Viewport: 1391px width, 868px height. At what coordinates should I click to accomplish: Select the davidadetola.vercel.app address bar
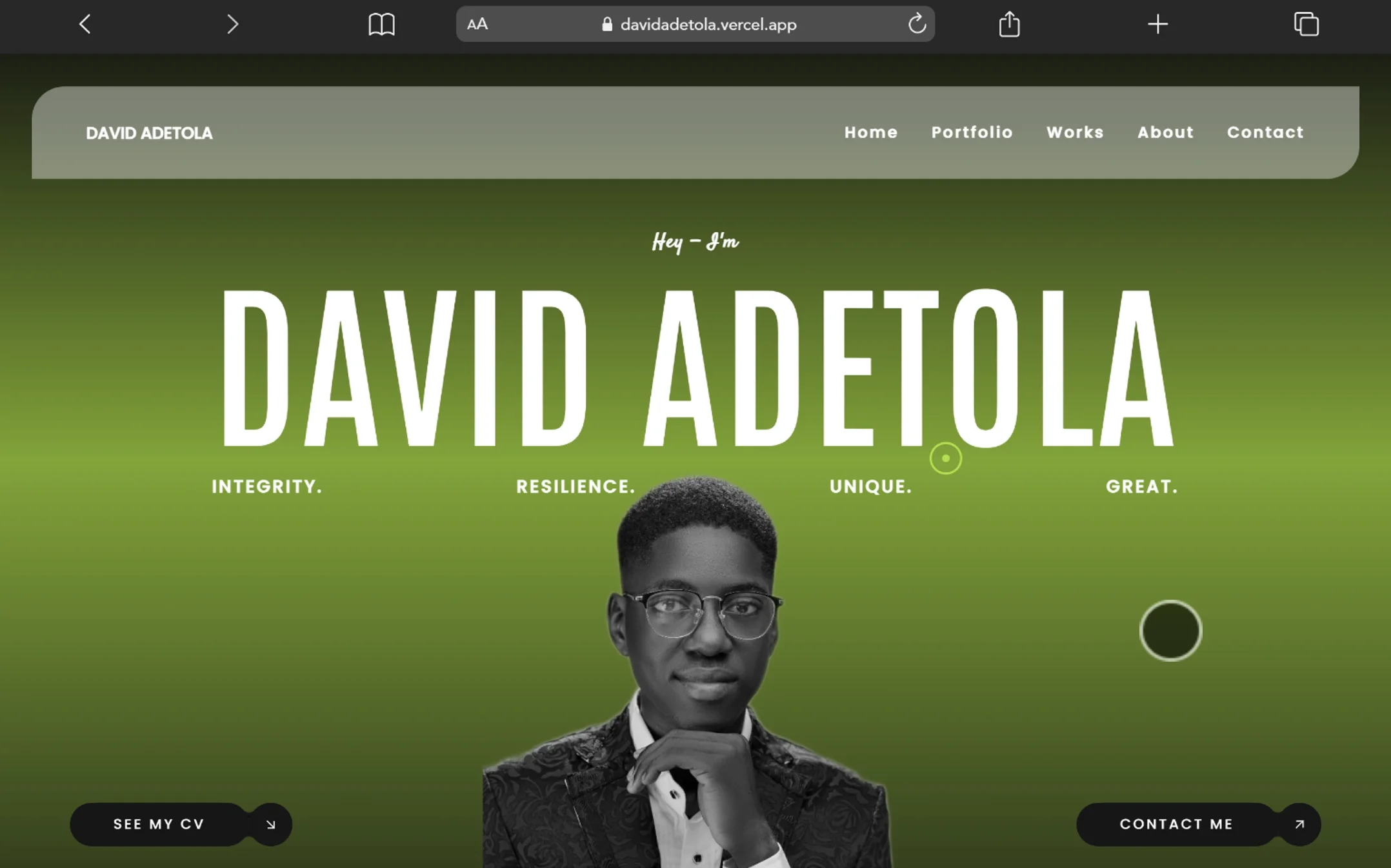coord(695,25)
